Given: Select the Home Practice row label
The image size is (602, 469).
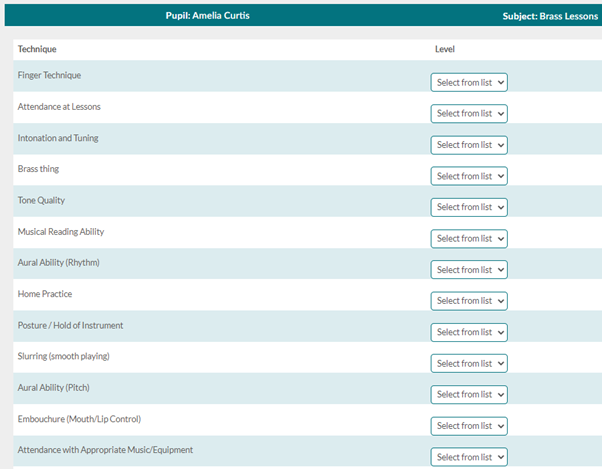Looking at the screenshot, I should click(45, 294).
